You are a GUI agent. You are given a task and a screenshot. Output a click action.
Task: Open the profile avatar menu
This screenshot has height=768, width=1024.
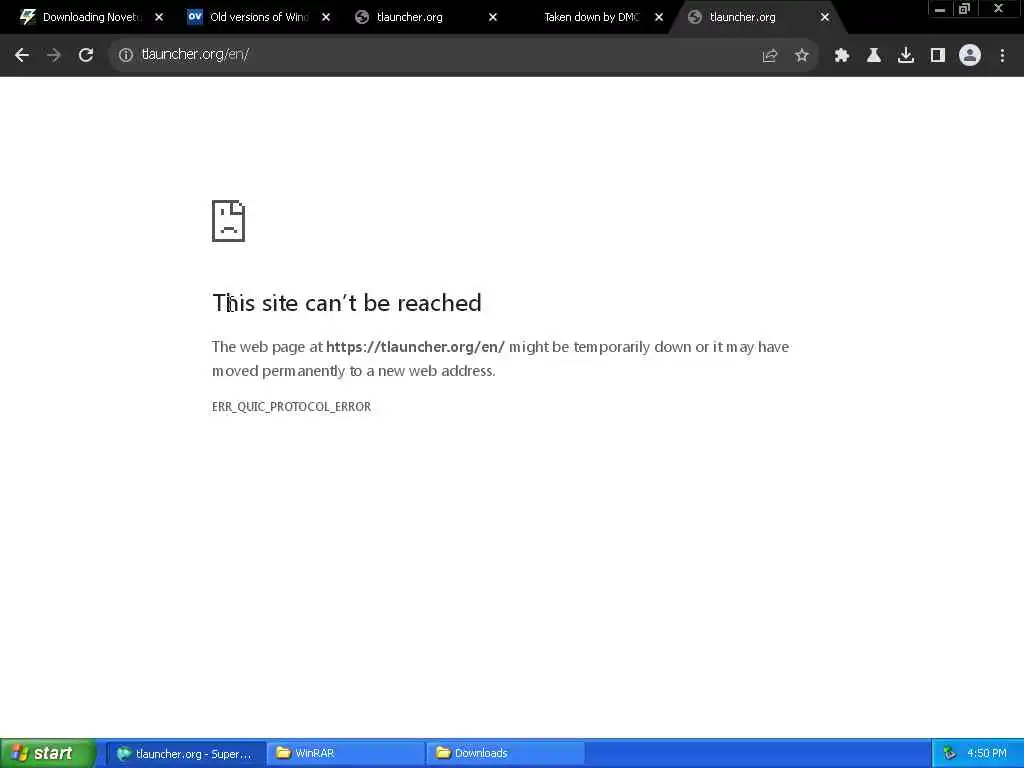[x=970, y=56]
